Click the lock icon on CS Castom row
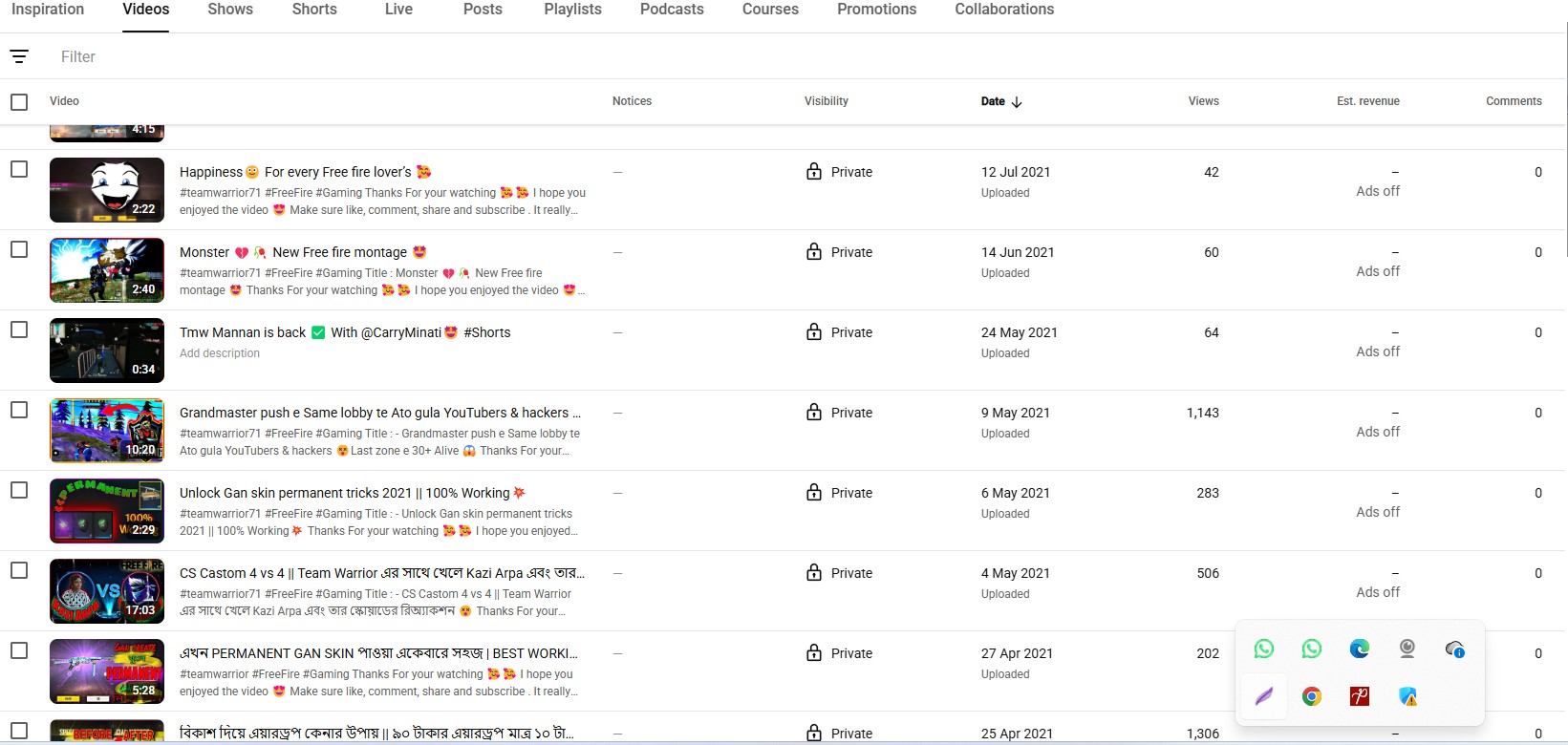Viewport: 1568px width, 745px height. pos(814,573)
